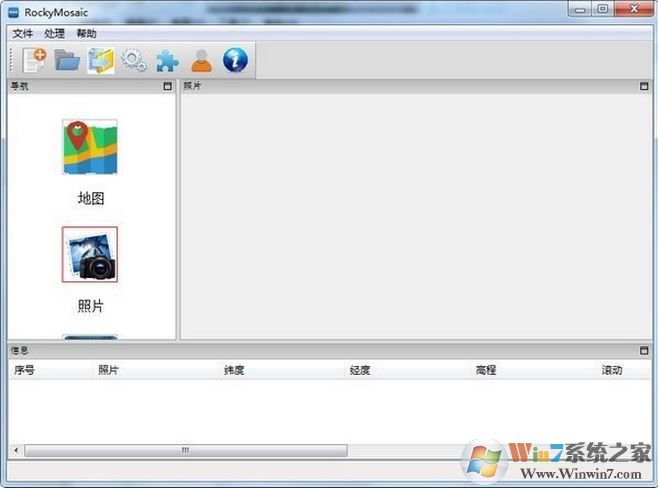Float the 照片 panel with its button

644,86
